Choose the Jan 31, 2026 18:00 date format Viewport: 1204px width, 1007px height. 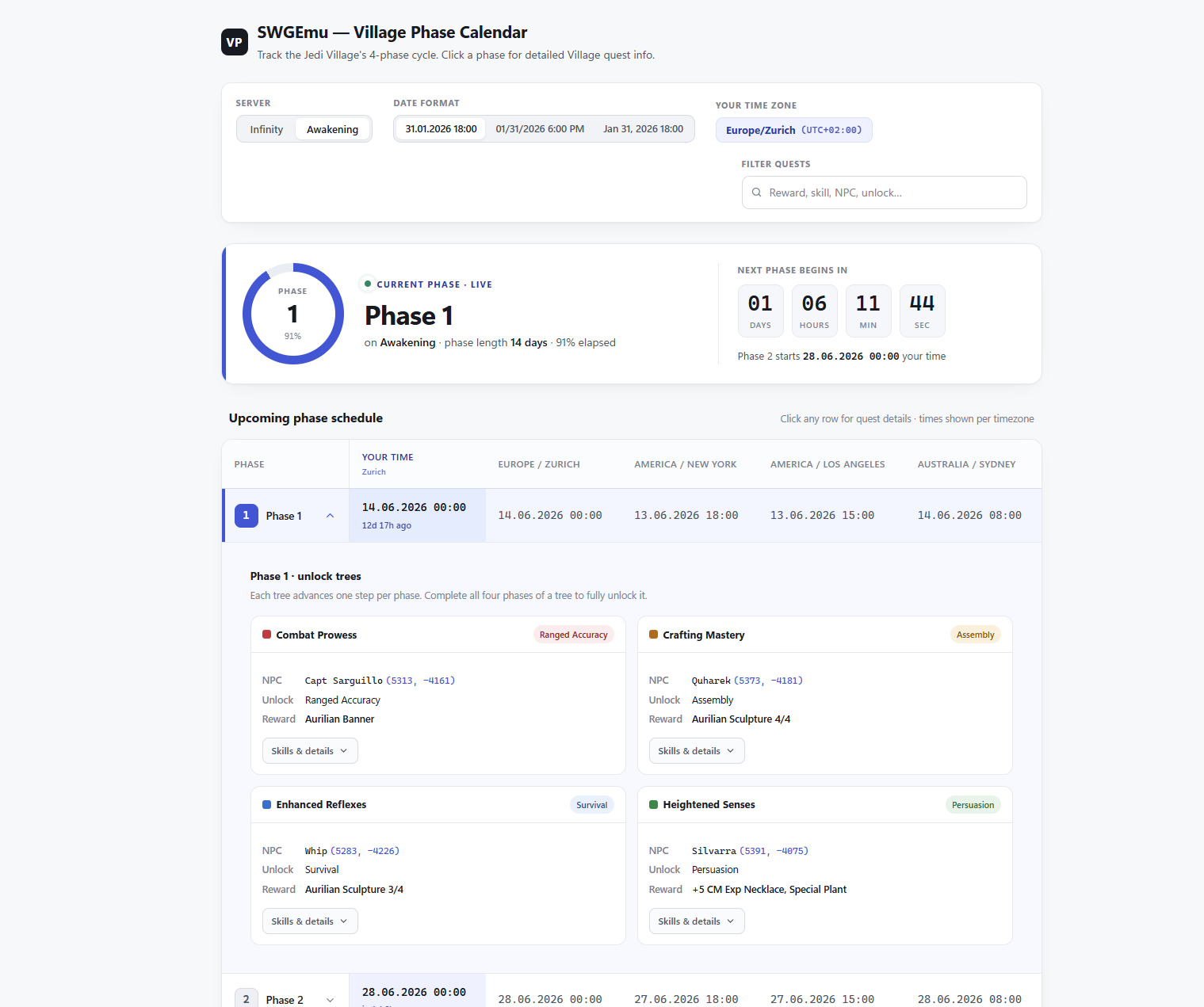pyautogui.click(x=643, y=128)
